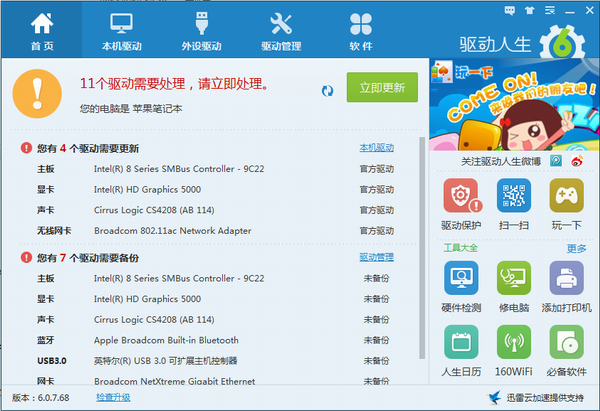
Task: Click the drivers-need-backup red alert icon
Action: pyautogui.click(x=26, y=257)
